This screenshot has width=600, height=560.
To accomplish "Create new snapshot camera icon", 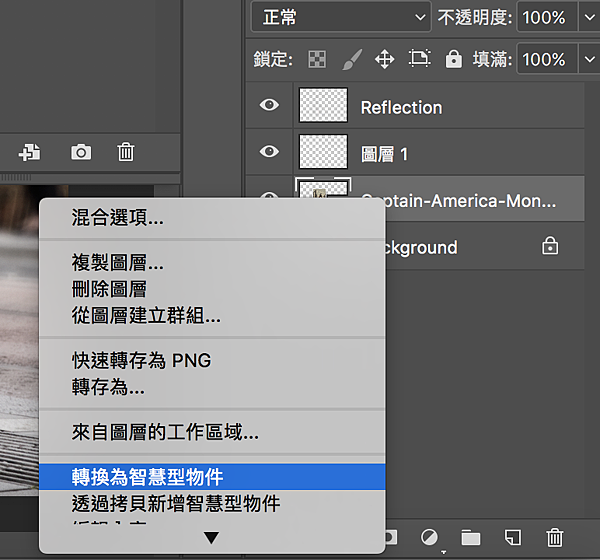I will click(x=81, y=152).
